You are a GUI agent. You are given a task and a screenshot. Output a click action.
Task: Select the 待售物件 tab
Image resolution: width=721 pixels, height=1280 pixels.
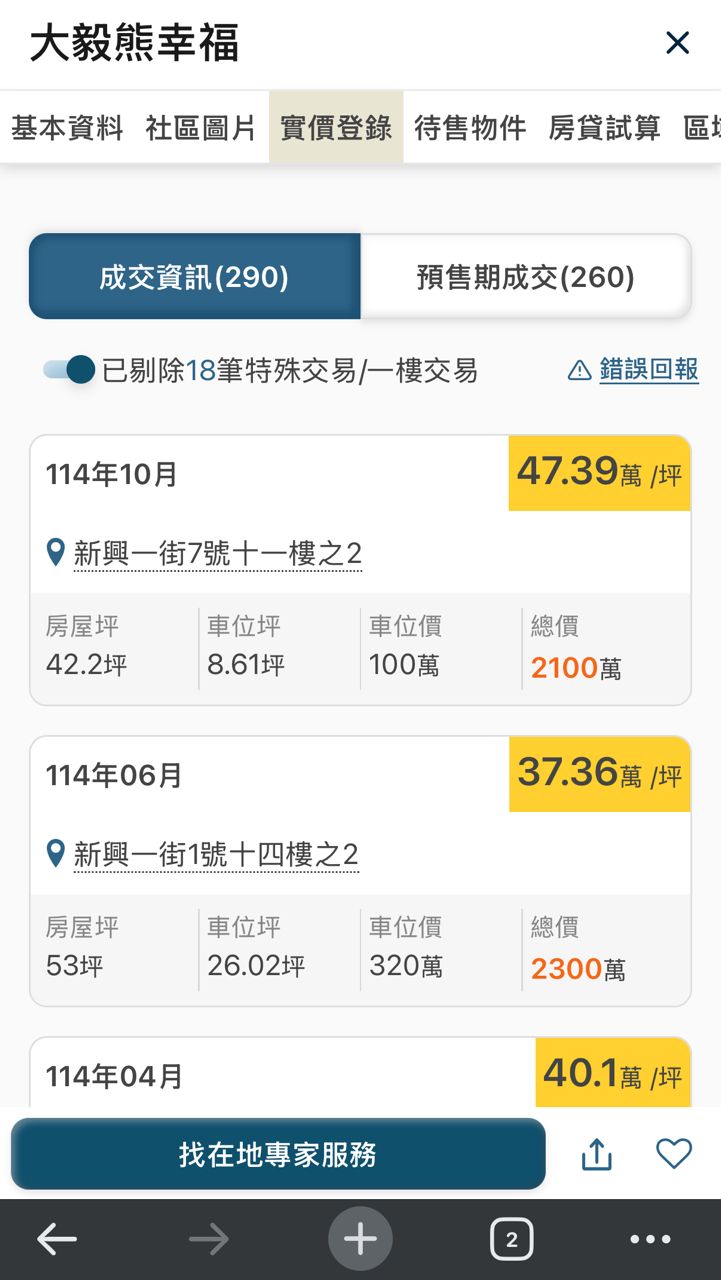(x=470, y=128)
